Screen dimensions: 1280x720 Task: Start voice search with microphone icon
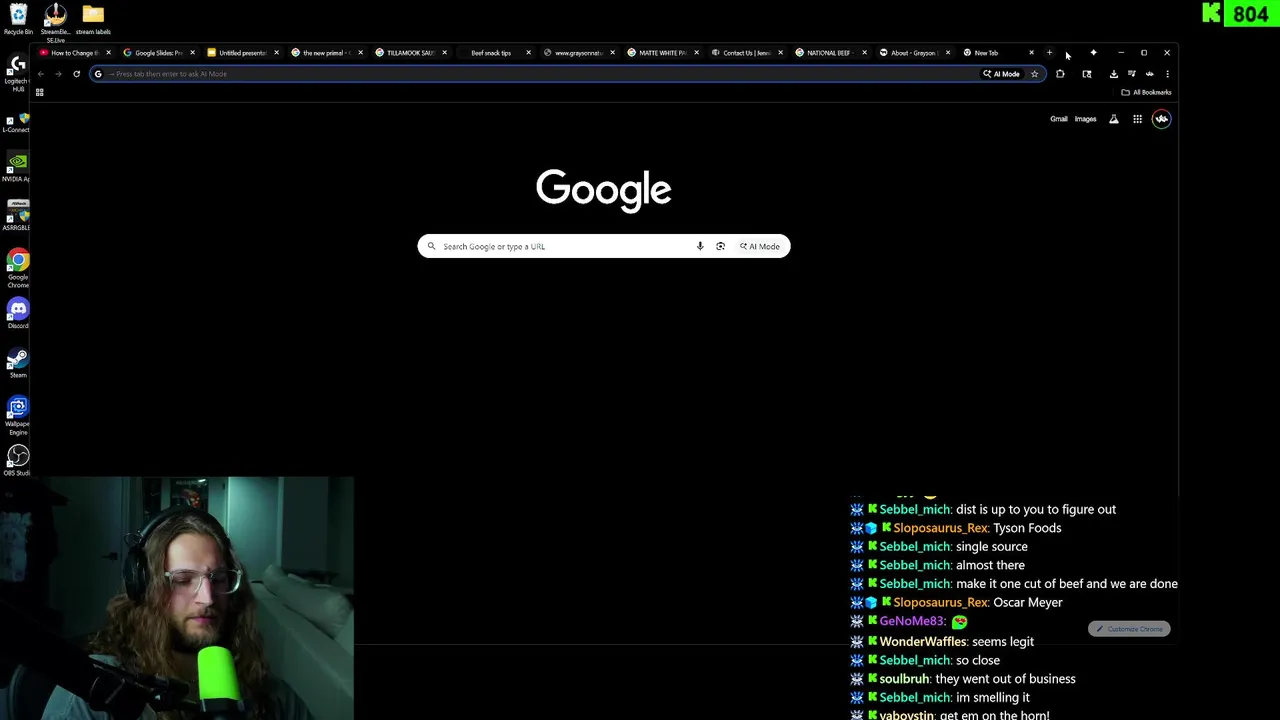click(x=700, y=246)
